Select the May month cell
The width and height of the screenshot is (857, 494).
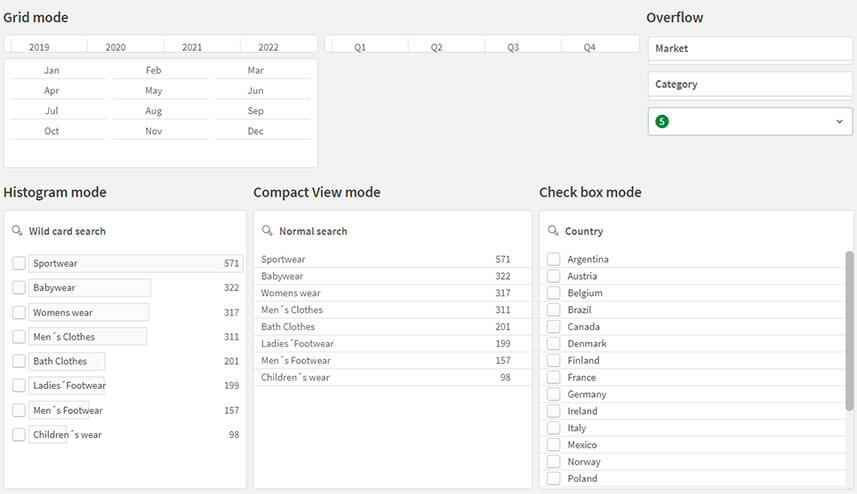click(160, 90)
